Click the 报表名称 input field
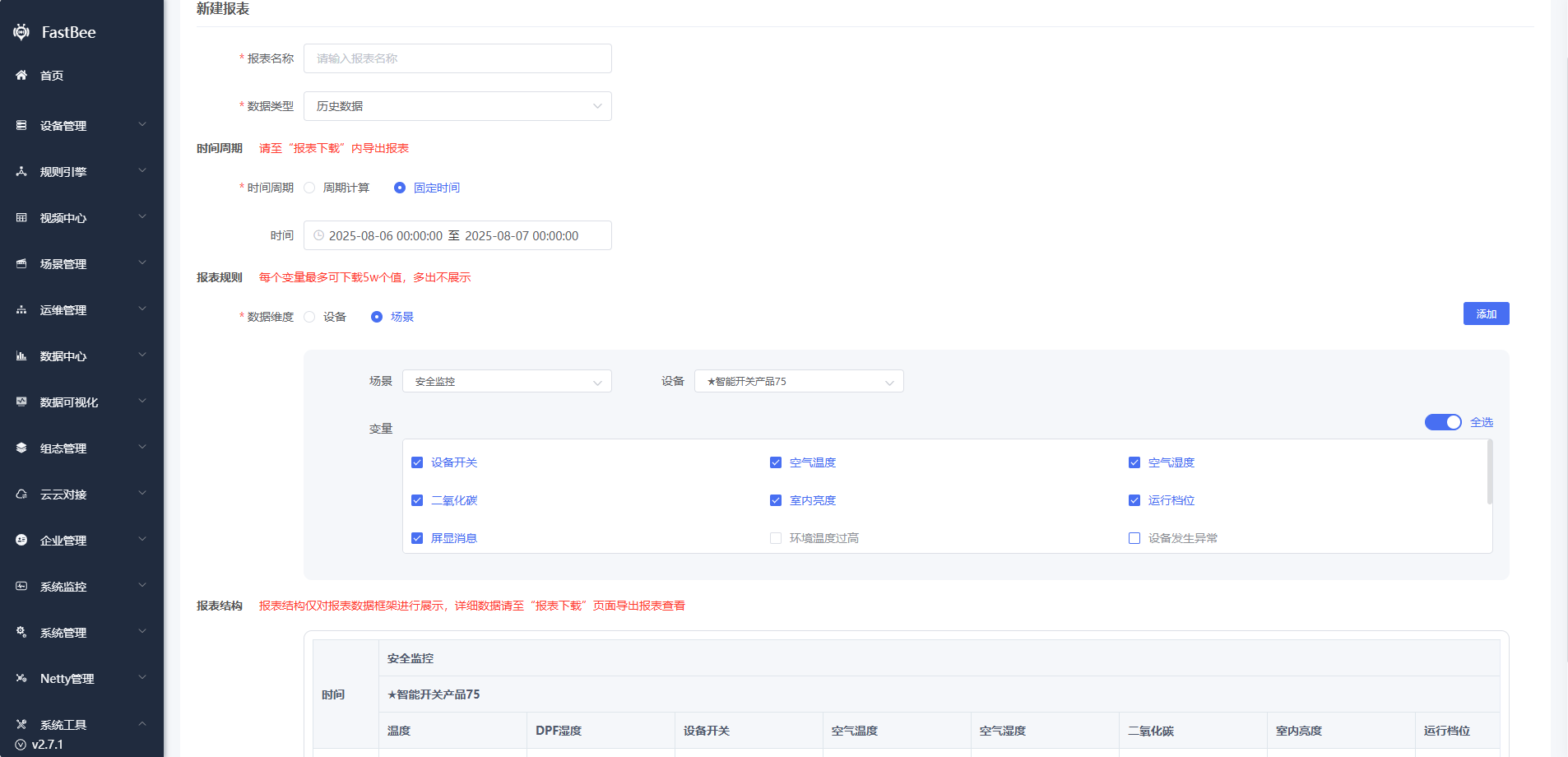This screenshot has width=1568, height=757. point(457,58)
